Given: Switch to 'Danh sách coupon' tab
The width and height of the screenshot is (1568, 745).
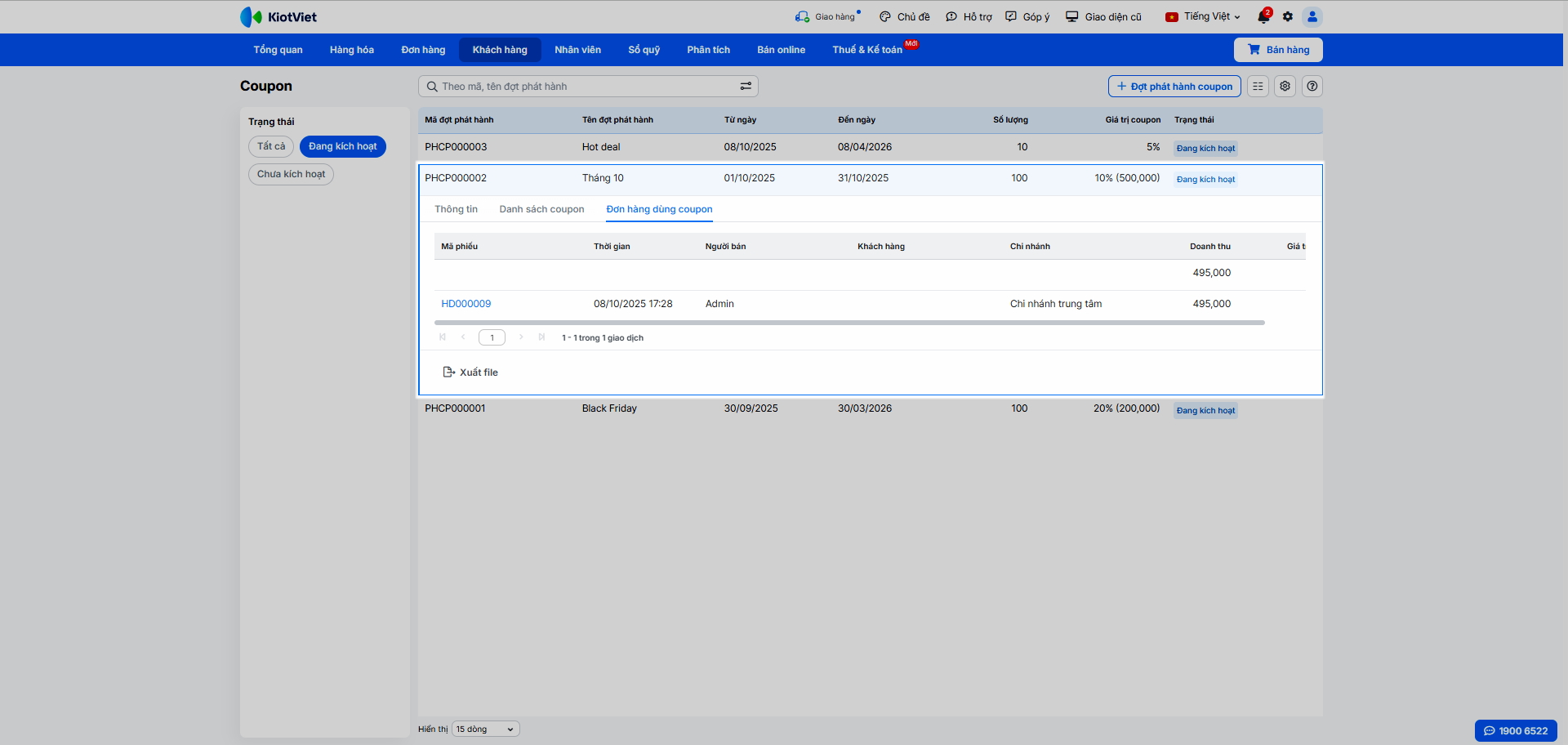Looking at the screenshot, I should click(541, 210).
